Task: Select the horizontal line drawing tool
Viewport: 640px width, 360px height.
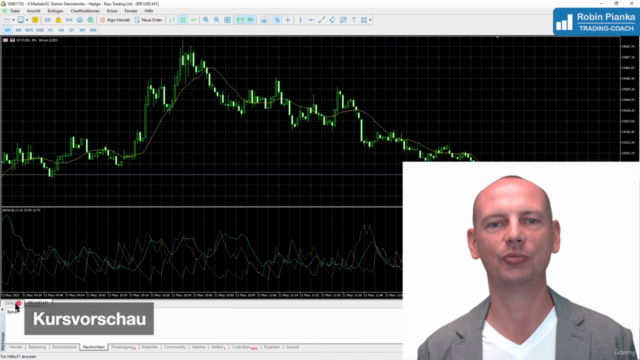Action: pos(311,20)
